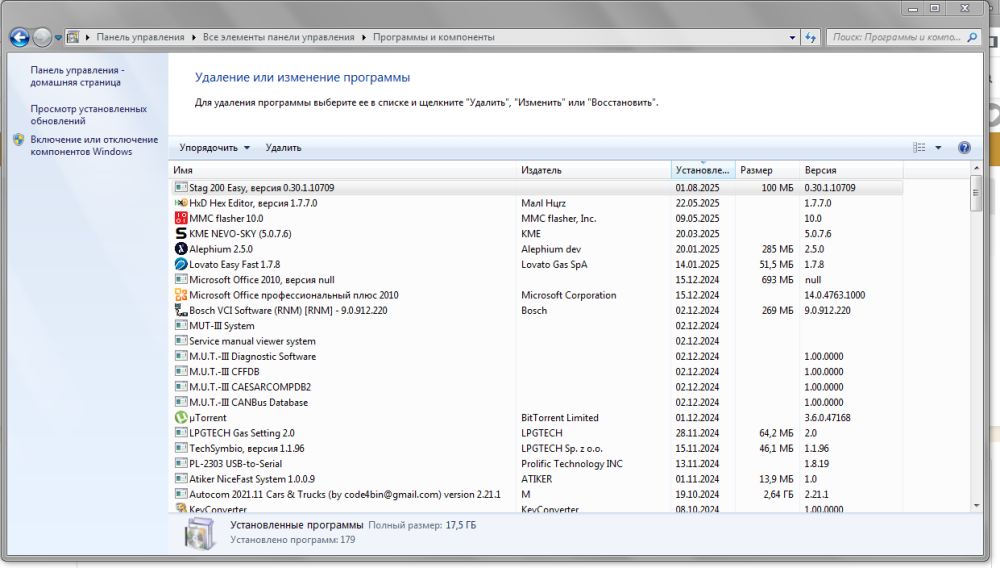Image resolution: width=1000 pixels, height=568 pixels.
Task: Sort list by the Установлено column header
Action: pos(703,170)
